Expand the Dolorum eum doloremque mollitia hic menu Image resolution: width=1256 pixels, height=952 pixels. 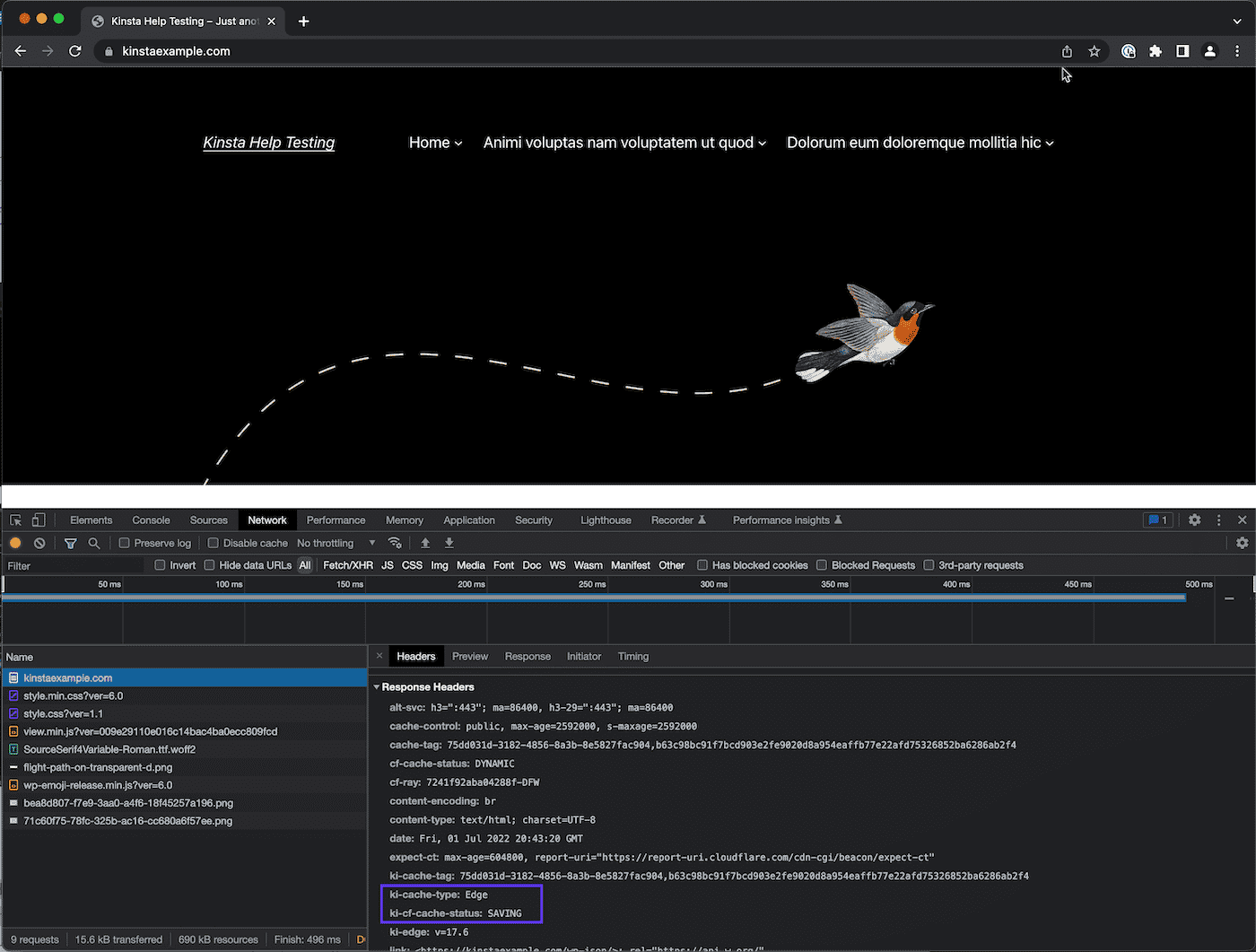point(920,143)
